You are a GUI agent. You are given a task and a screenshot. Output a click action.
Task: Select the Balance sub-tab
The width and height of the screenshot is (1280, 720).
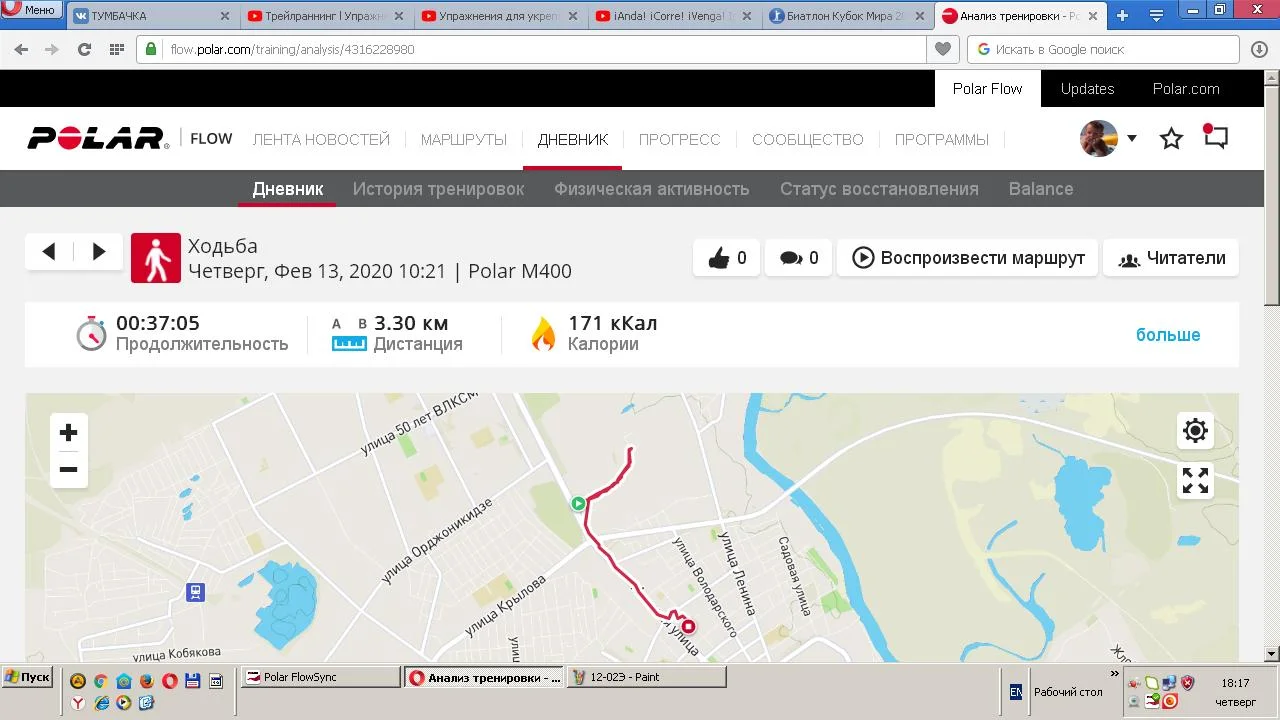1041,189
